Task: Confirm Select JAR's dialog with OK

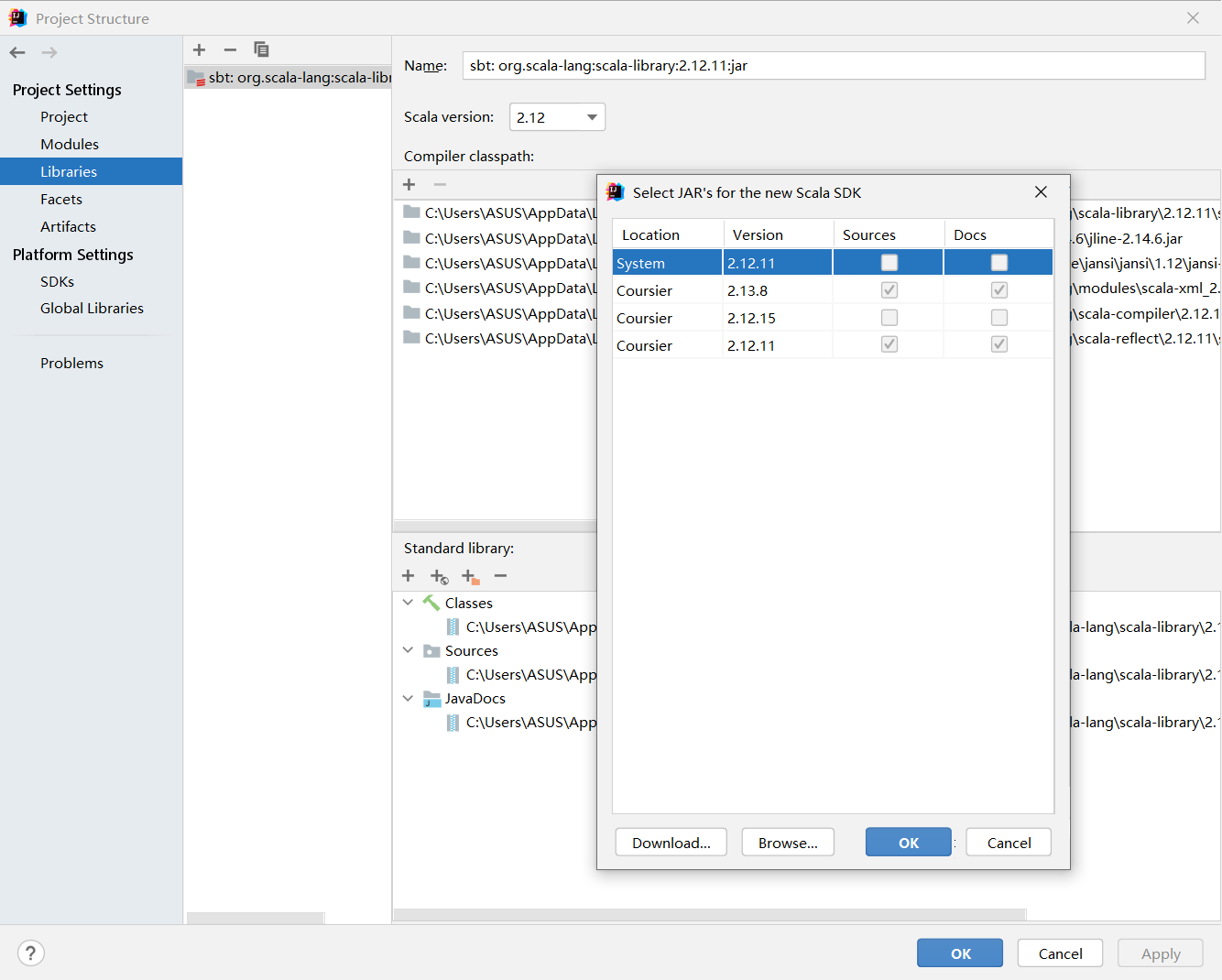Action: (x=909, y=843)
